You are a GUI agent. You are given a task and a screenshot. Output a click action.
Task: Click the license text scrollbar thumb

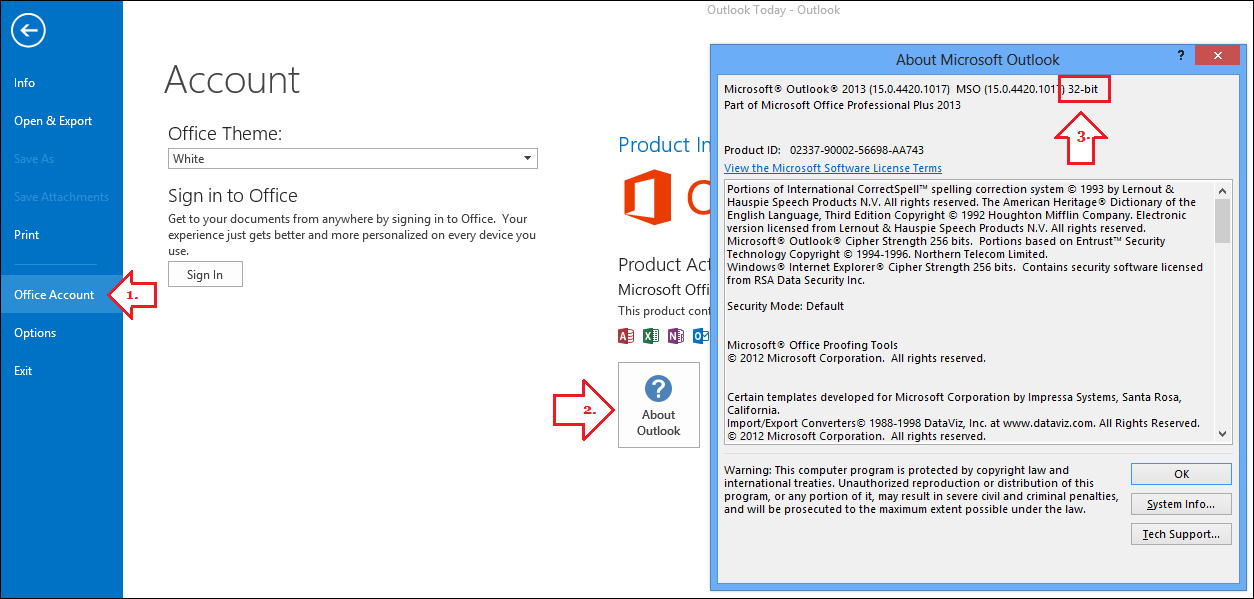coord(1222,220)
